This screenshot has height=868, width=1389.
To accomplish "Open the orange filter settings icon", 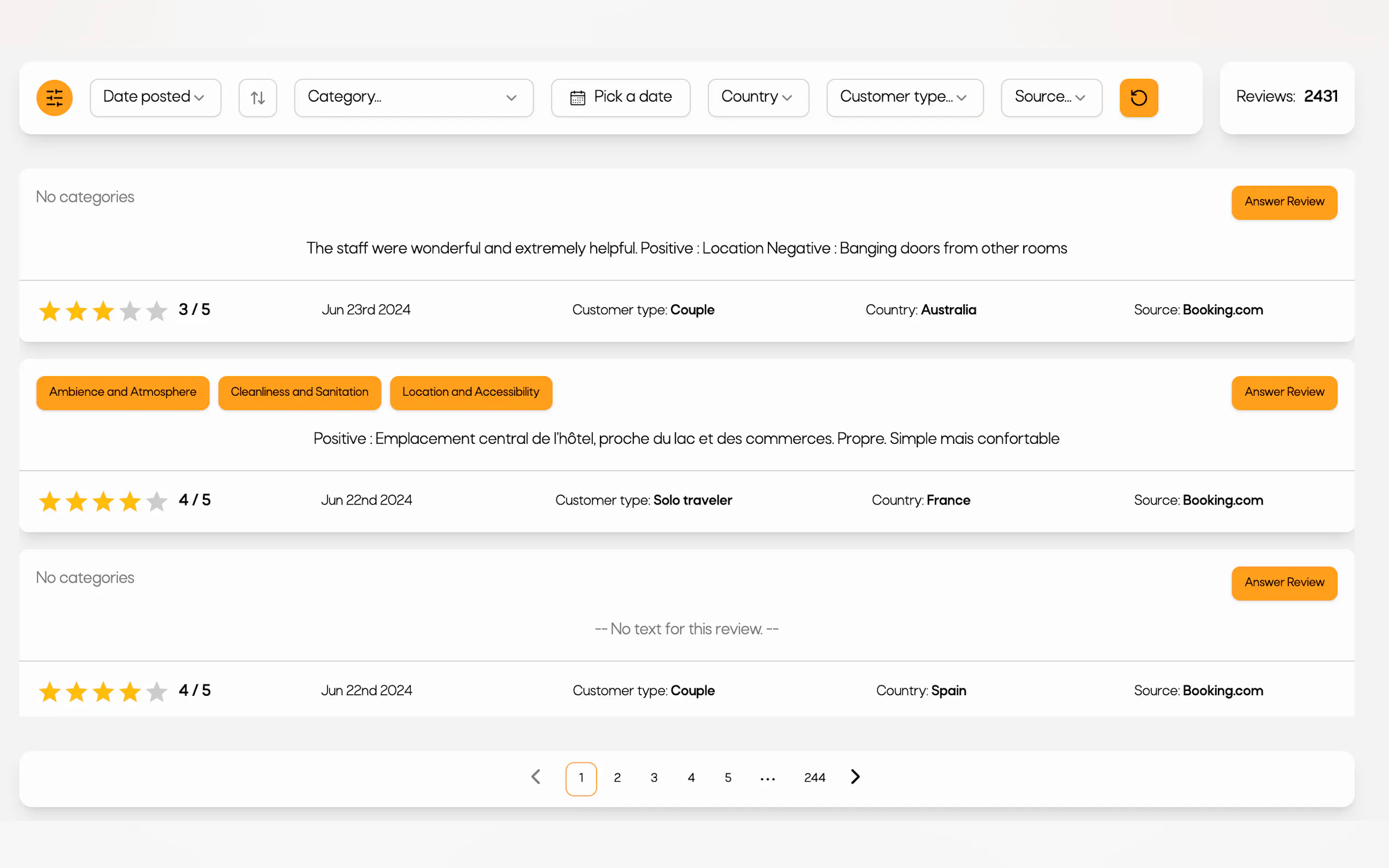I will [54, 98].
